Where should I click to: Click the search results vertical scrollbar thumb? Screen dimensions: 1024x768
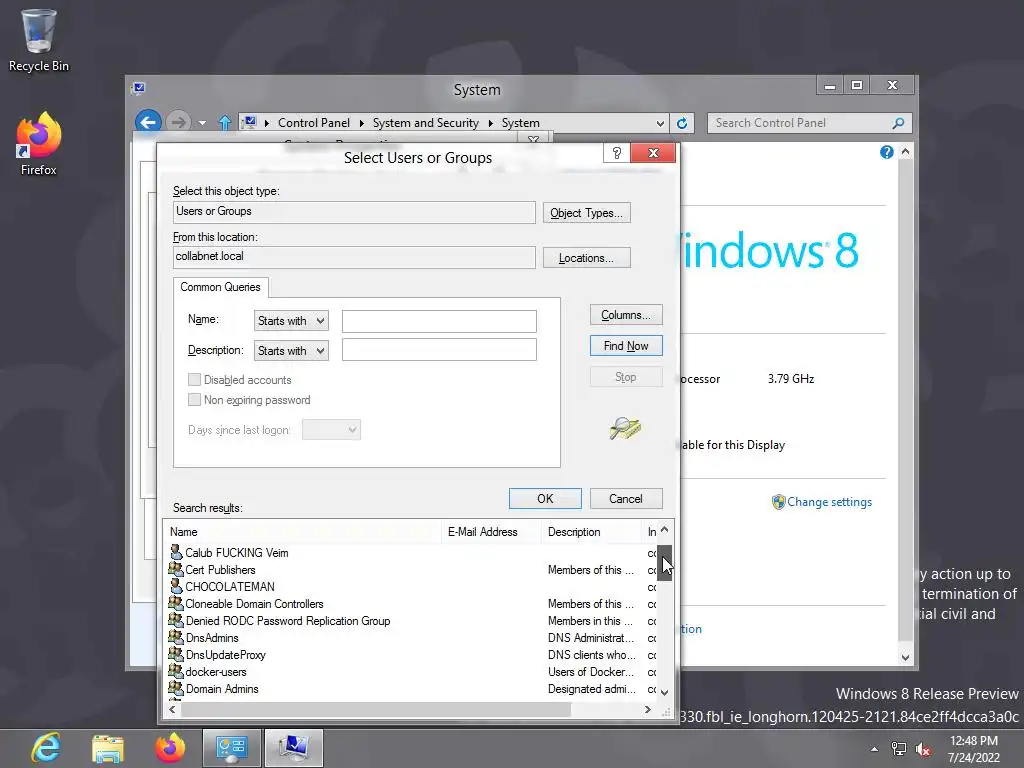pyautogui.click(x=664, y=563)
